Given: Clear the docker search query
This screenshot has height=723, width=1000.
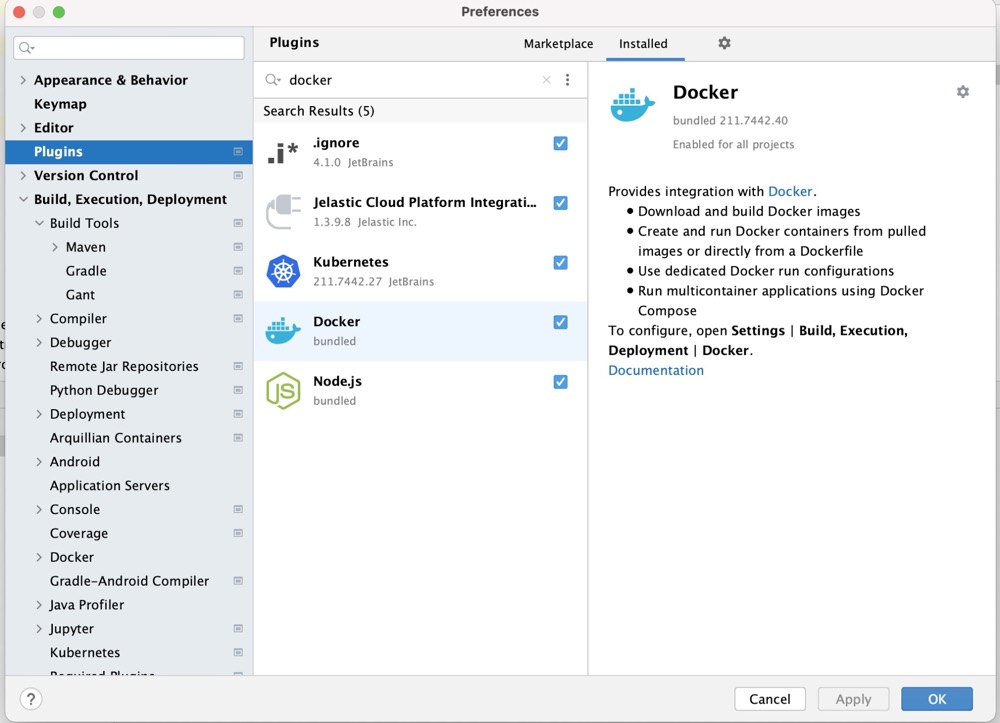Looking at the screenshot, I should [x=546, y=80].
